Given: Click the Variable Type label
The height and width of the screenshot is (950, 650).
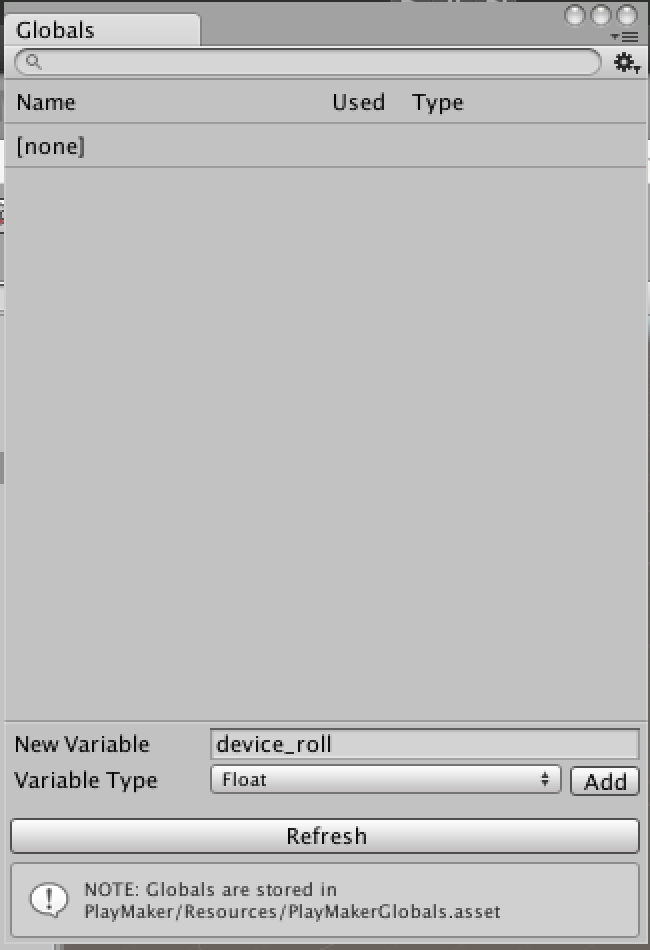Looking at the screenshot, I should (x=86, y=780).
